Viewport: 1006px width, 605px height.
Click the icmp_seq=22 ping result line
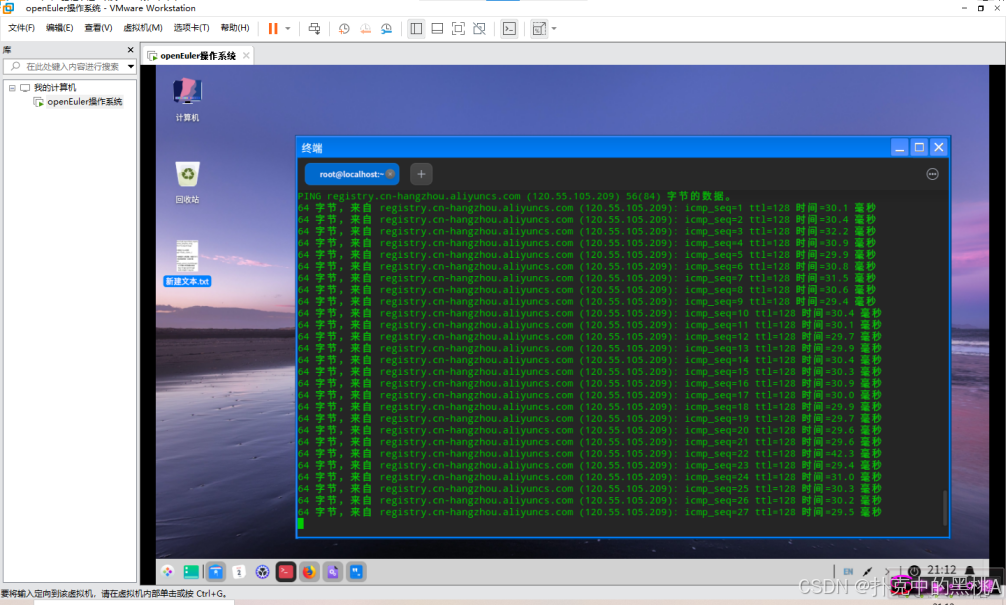coord(589,454)
